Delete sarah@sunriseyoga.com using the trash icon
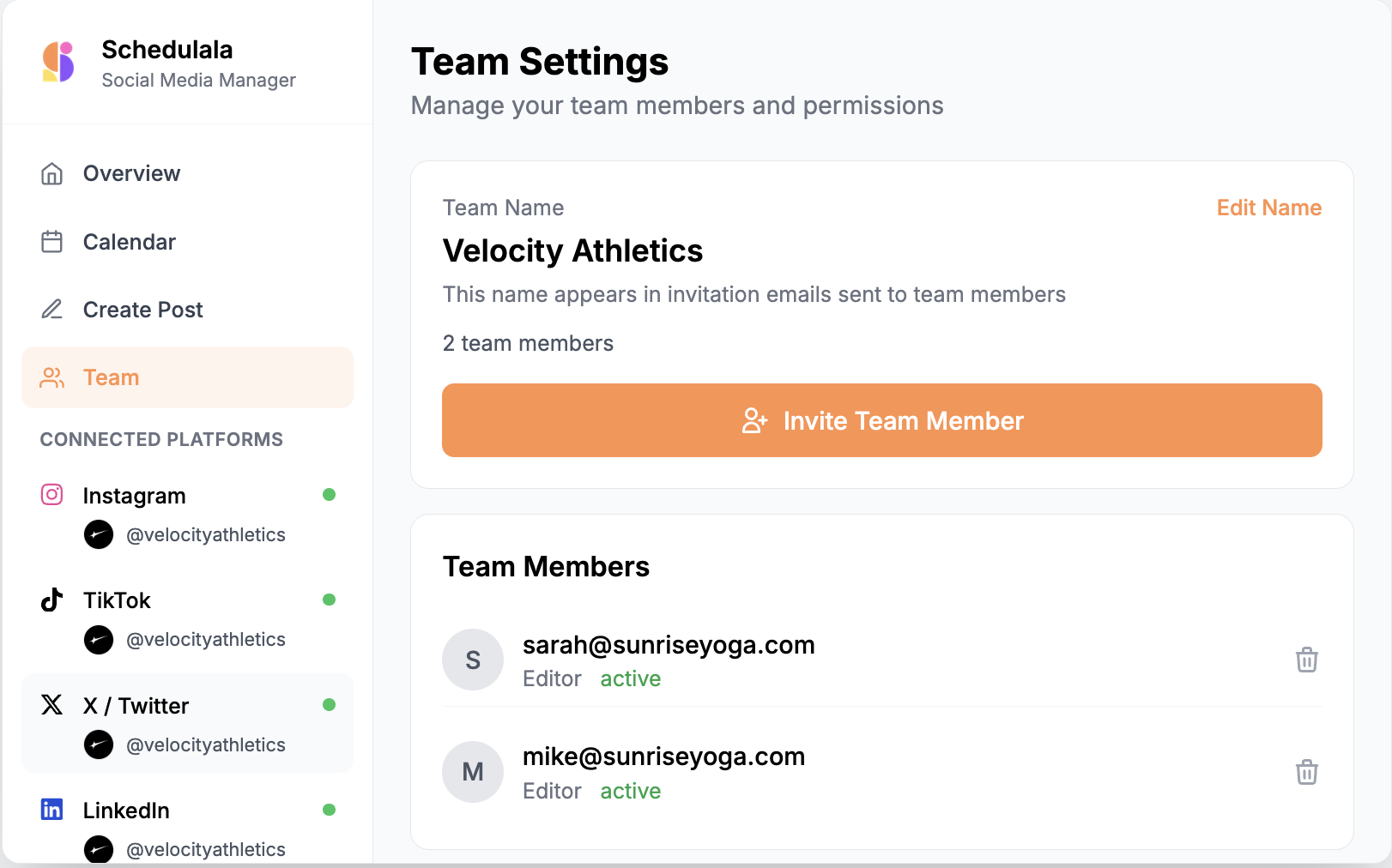 pyautogui.click(x=1307, y=660)
